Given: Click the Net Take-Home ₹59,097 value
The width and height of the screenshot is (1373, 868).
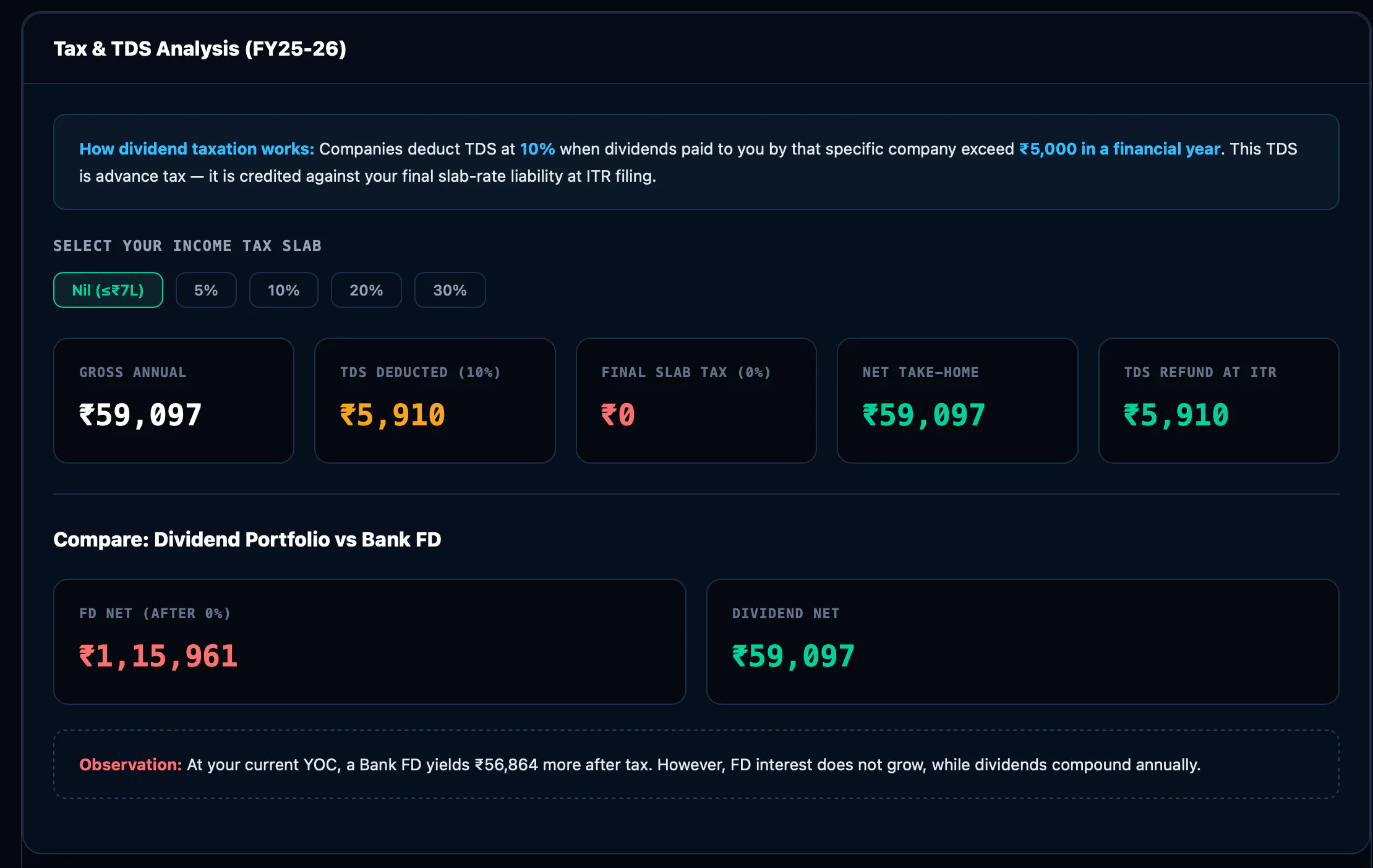Looking at the screenshot, I should [924, 415].
